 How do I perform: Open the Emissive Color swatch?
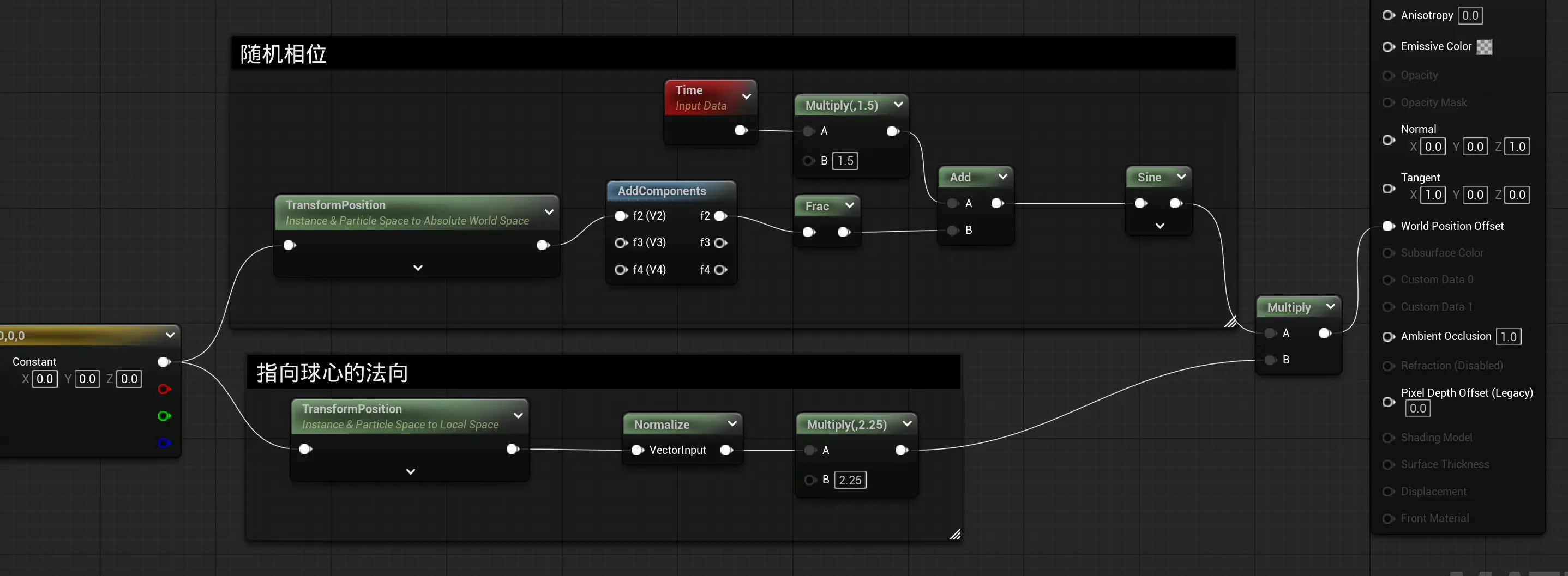pos(1485,47)
